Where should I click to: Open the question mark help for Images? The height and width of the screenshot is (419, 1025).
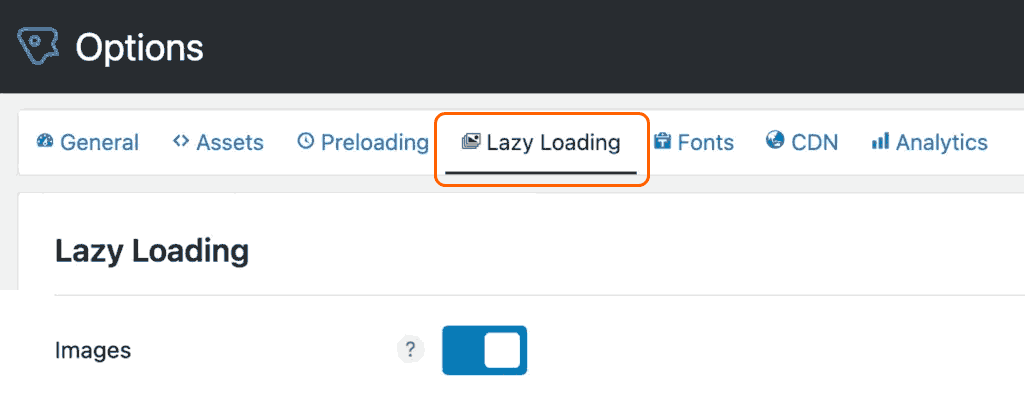click(410, 350)
